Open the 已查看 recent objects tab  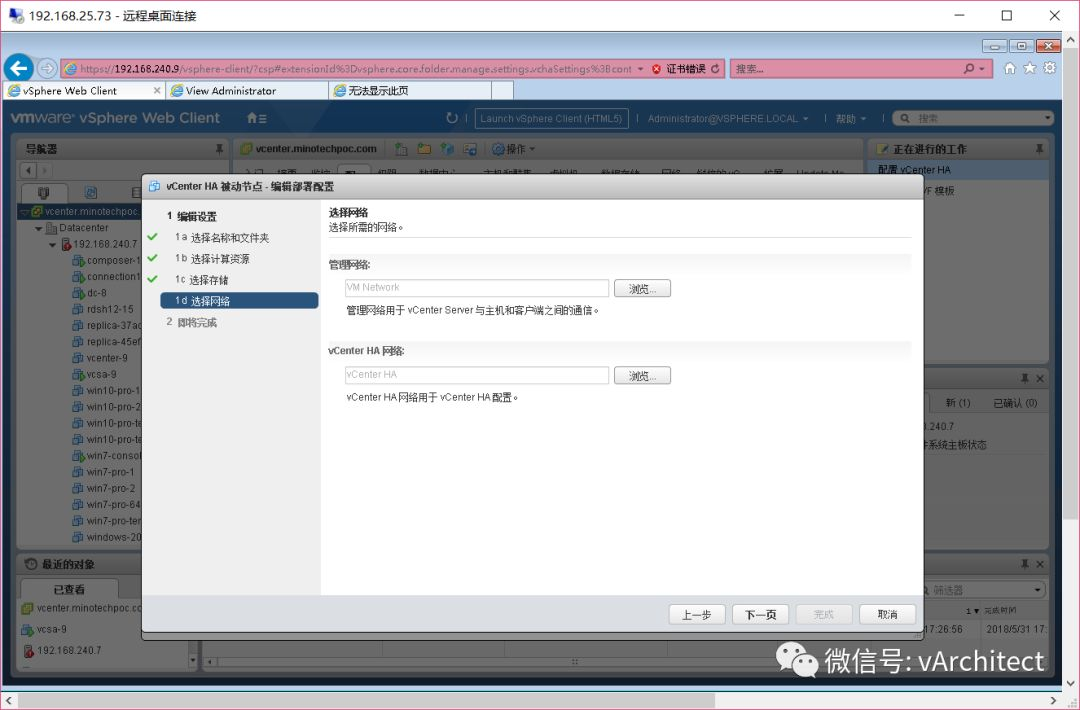(69, 589)
